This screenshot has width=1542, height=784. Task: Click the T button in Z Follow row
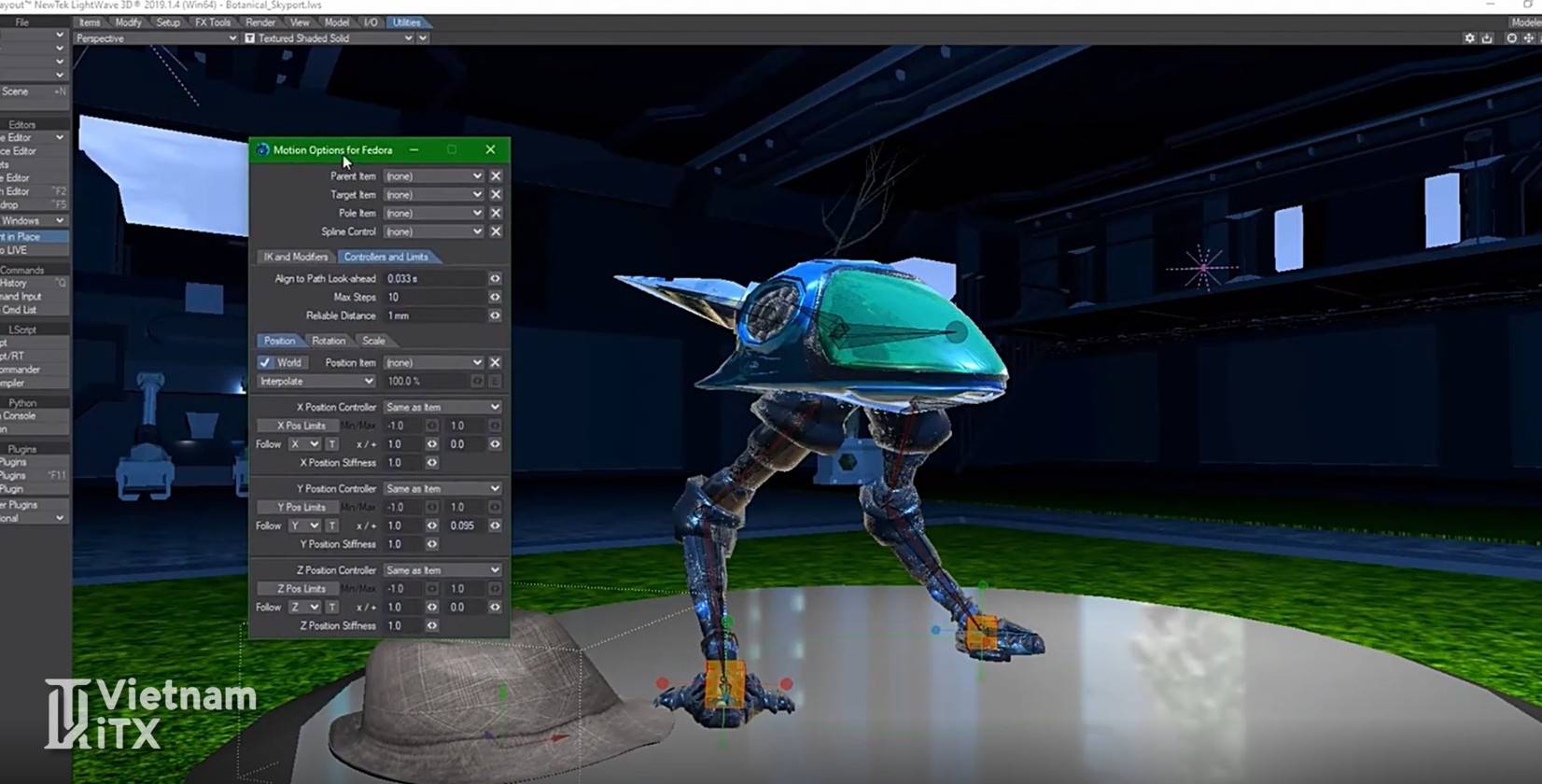(x=331, y=607)
